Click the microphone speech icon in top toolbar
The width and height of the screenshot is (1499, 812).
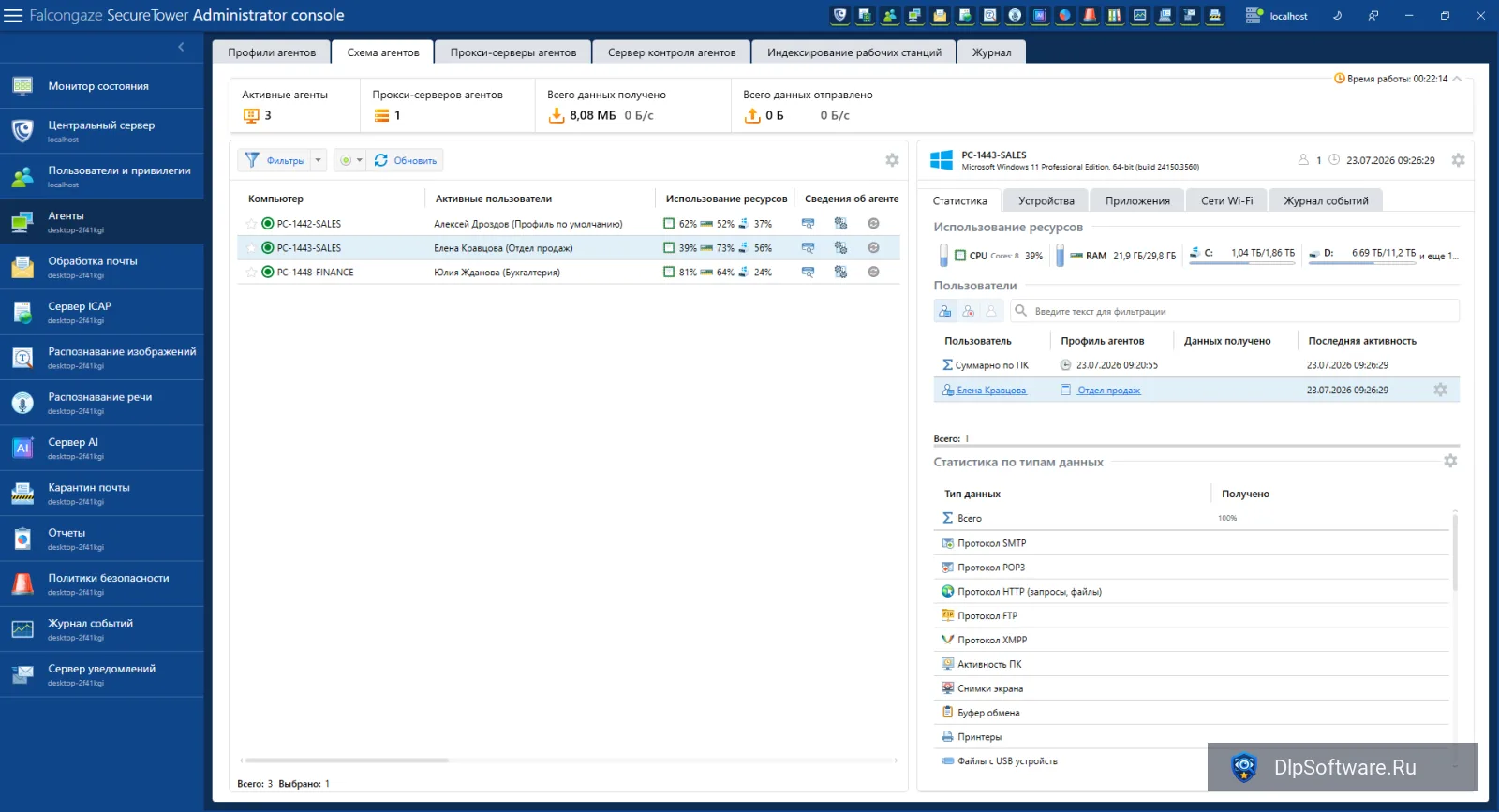click(x=1015, y=15)
